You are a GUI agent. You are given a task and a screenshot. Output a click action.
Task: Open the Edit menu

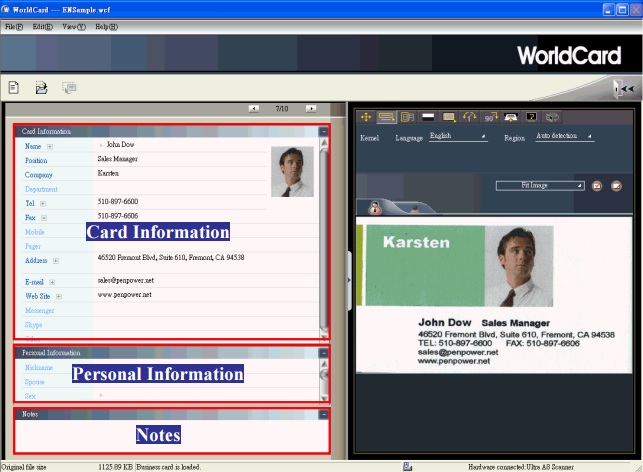[43, 27]
